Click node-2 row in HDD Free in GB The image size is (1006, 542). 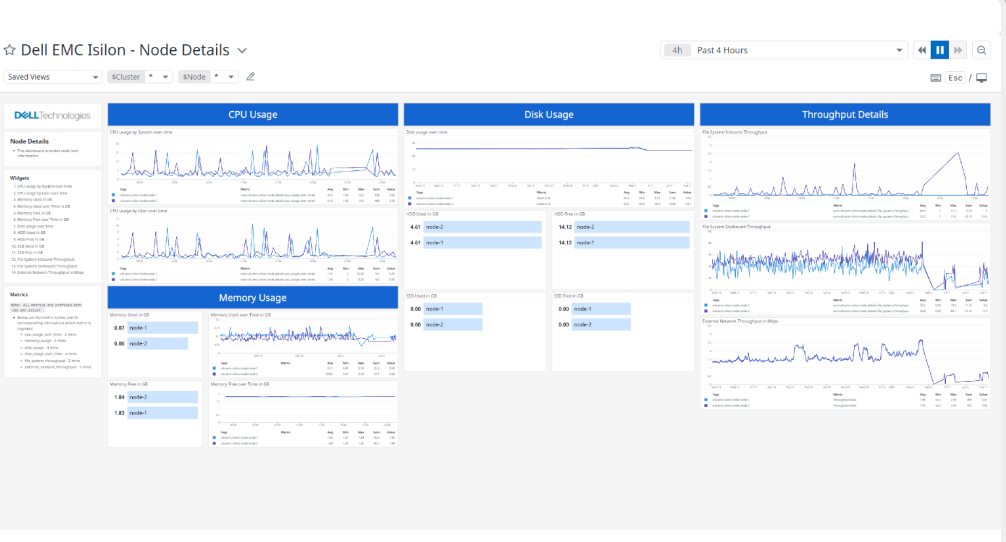[x=623, y=227]
